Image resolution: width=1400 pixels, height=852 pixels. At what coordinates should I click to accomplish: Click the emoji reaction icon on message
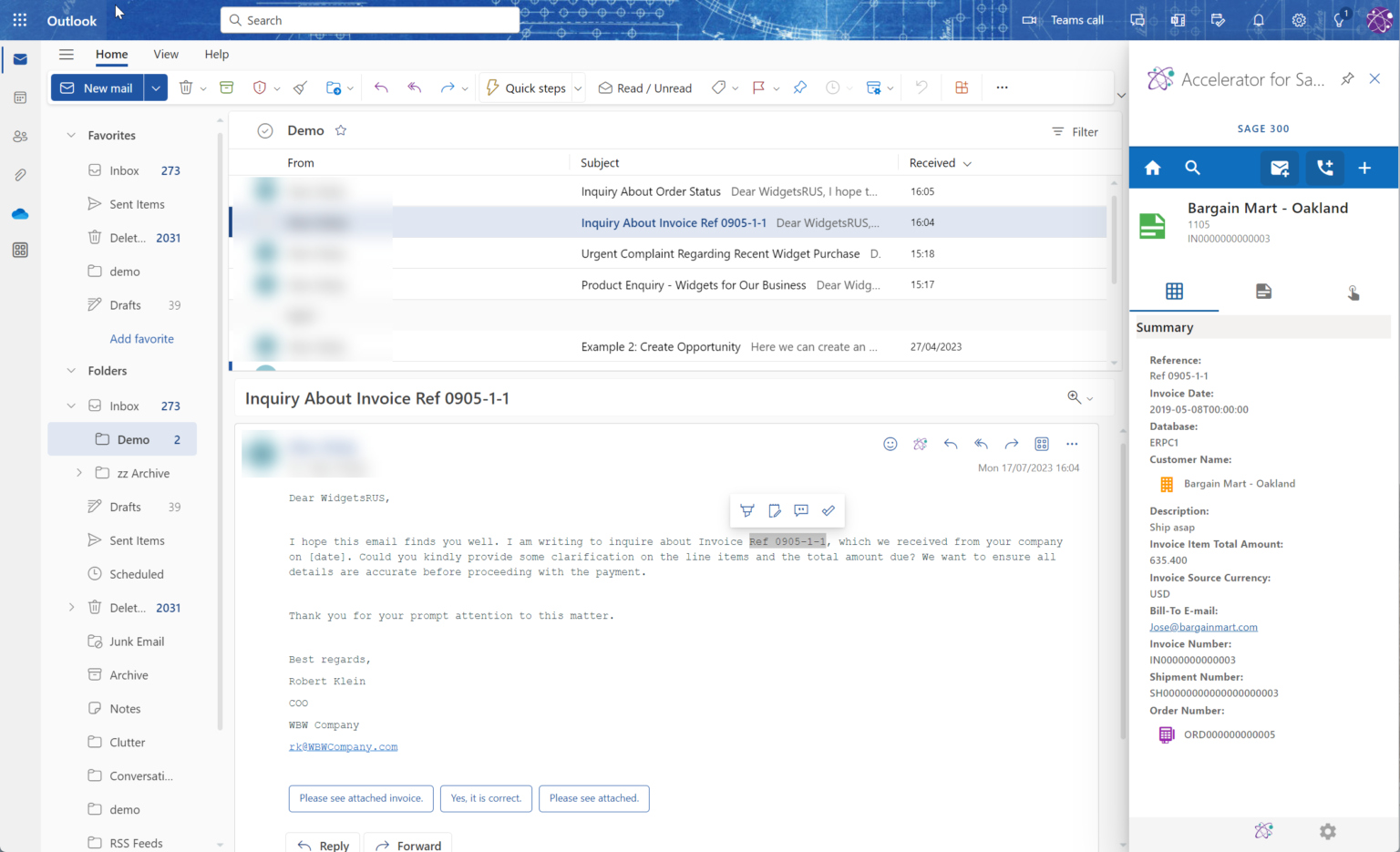click(890, 444)
